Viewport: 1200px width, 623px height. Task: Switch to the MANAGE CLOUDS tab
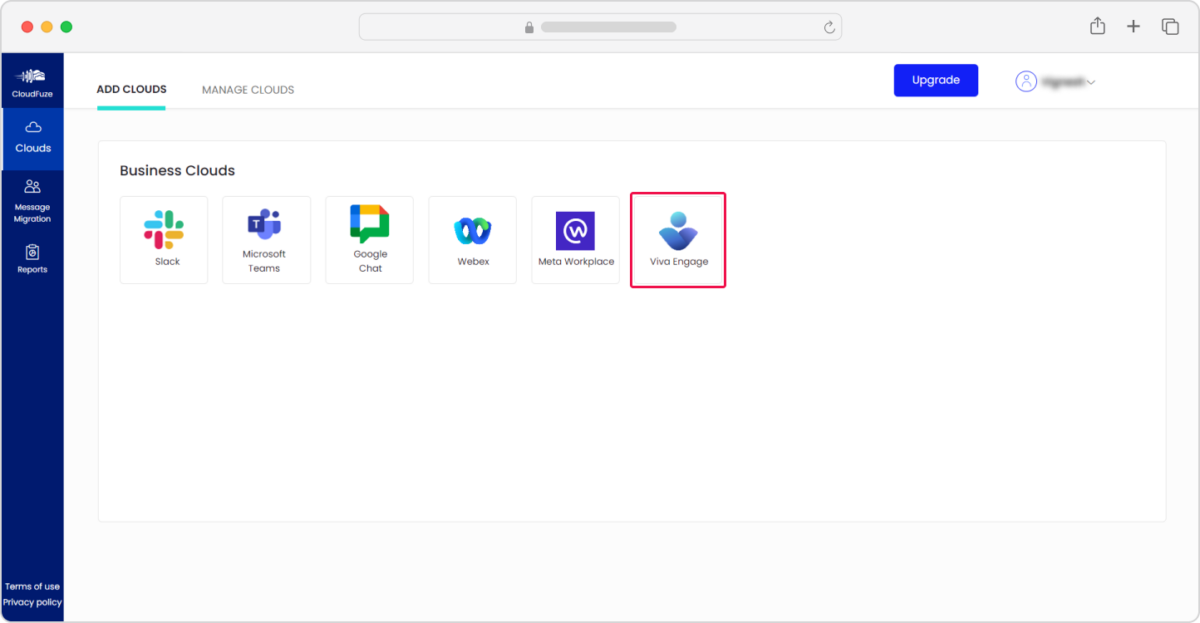(247, 89)
